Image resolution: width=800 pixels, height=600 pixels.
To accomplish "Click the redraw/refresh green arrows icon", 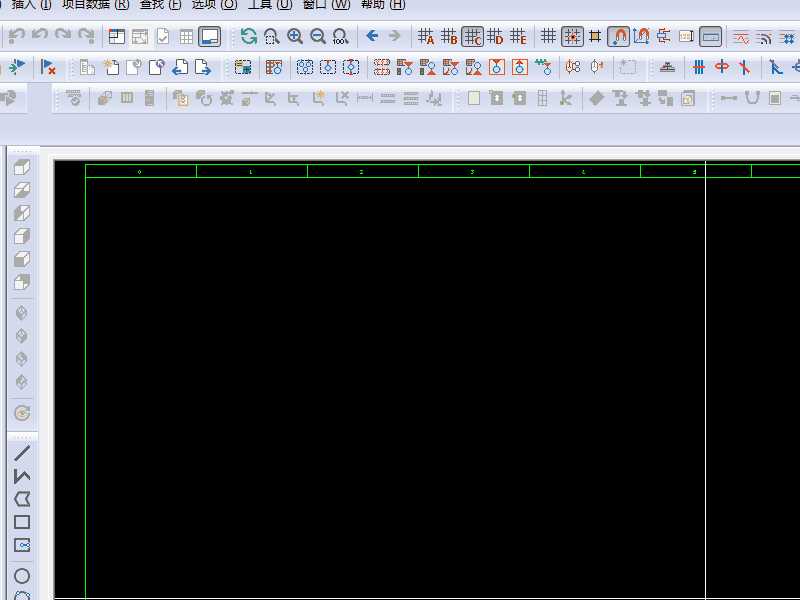I will point(248,37).
